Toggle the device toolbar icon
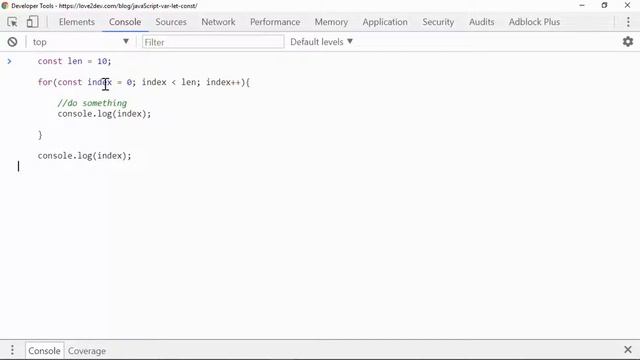The image size is (640, 360). point(32,22)
